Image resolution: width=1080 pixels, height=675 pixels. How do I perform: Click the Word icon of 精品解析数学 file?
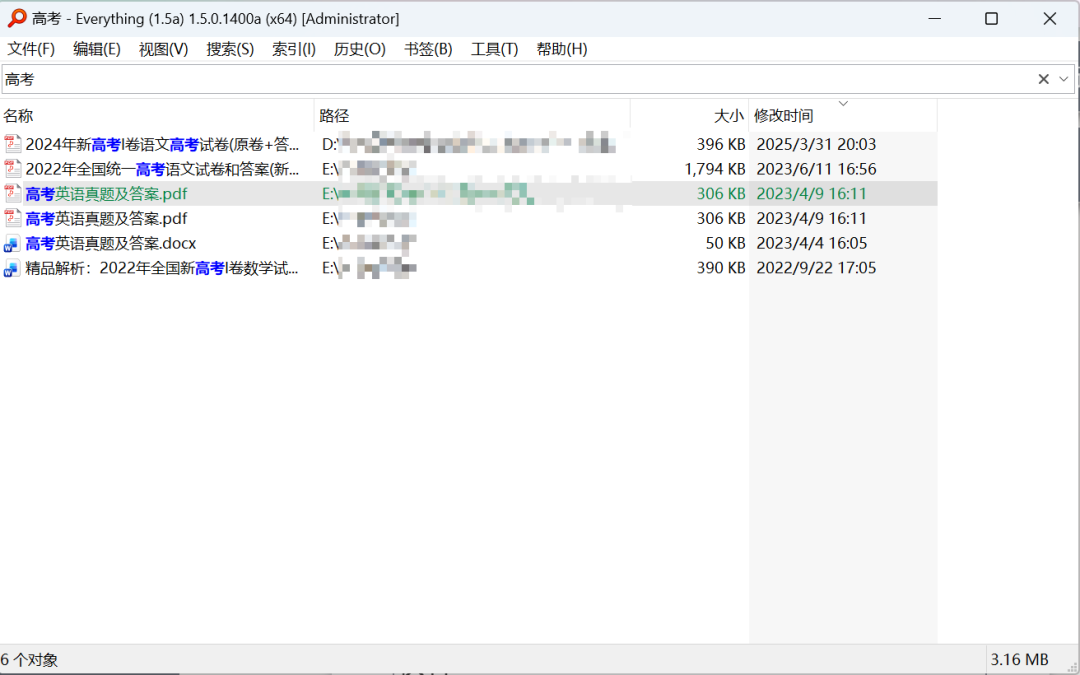(12, 268)
